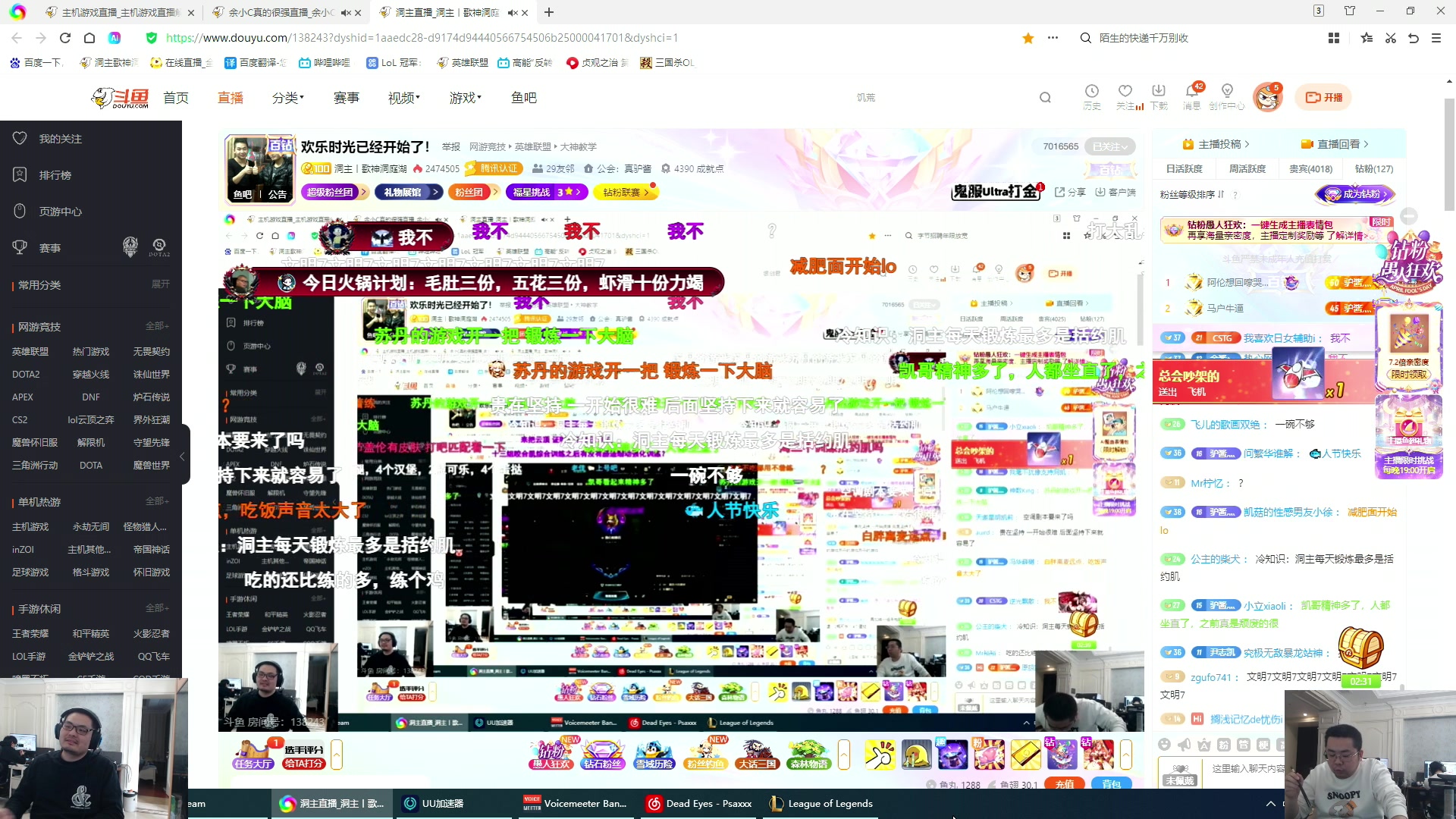Viewport: 1456px width, 819px height.
Task: Click the 开播 start streaming button
Action: coord(1324,98)
